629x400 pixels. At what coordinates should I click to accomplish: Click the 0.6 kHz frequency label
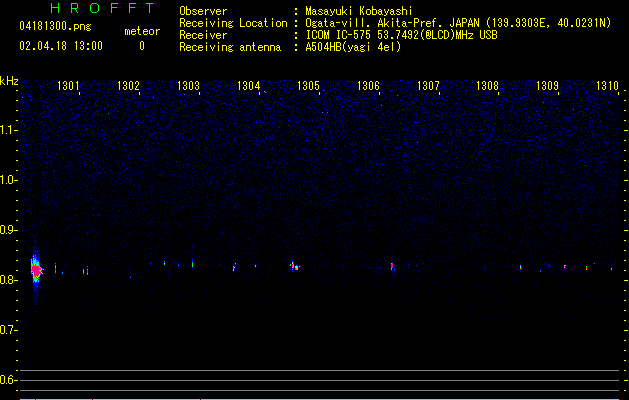9,380
